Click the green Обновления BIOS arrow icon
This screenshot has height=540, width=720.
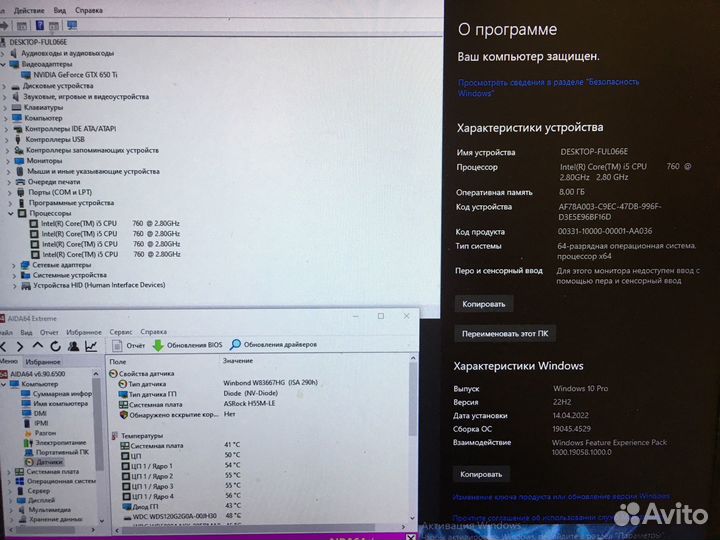pos(157,345)
